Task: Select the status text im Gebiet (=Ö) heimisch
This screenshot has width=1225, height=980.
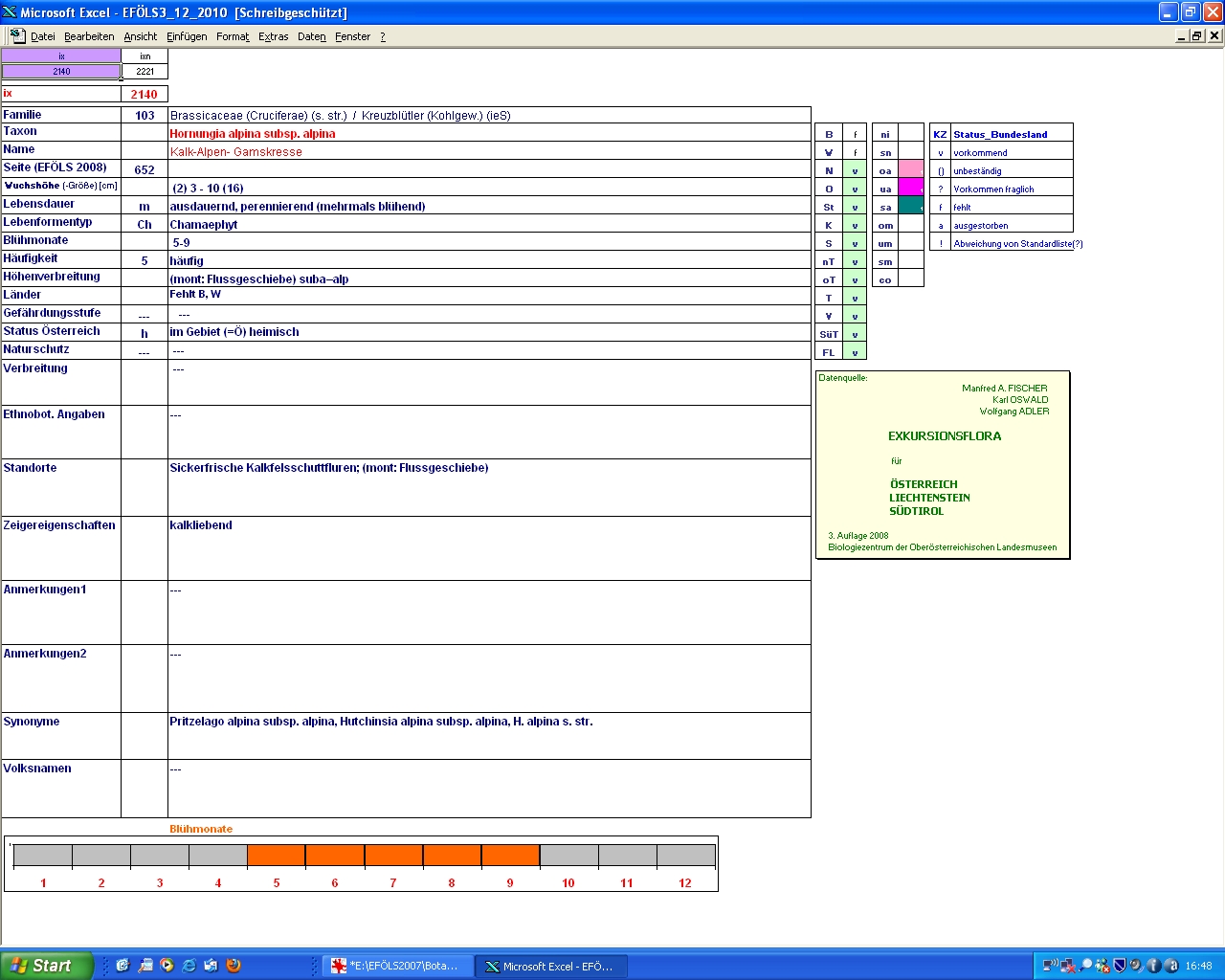Action: pyautogui.click(x=234, y=331)
